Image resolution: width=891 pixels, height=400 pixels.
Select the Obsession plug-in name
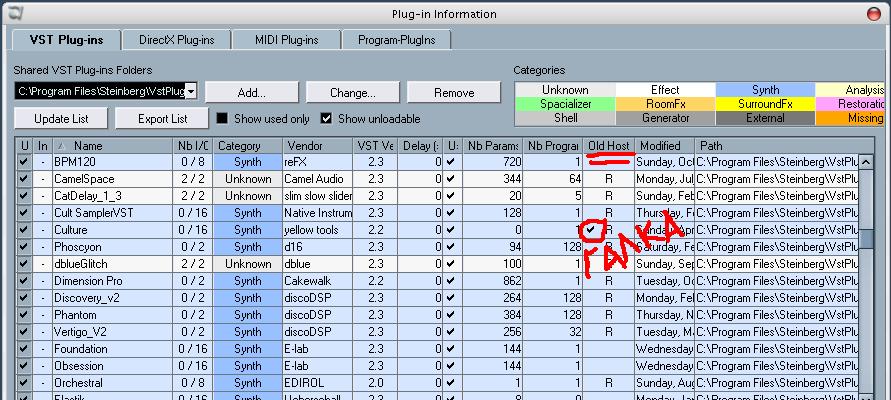click(79, 366)
